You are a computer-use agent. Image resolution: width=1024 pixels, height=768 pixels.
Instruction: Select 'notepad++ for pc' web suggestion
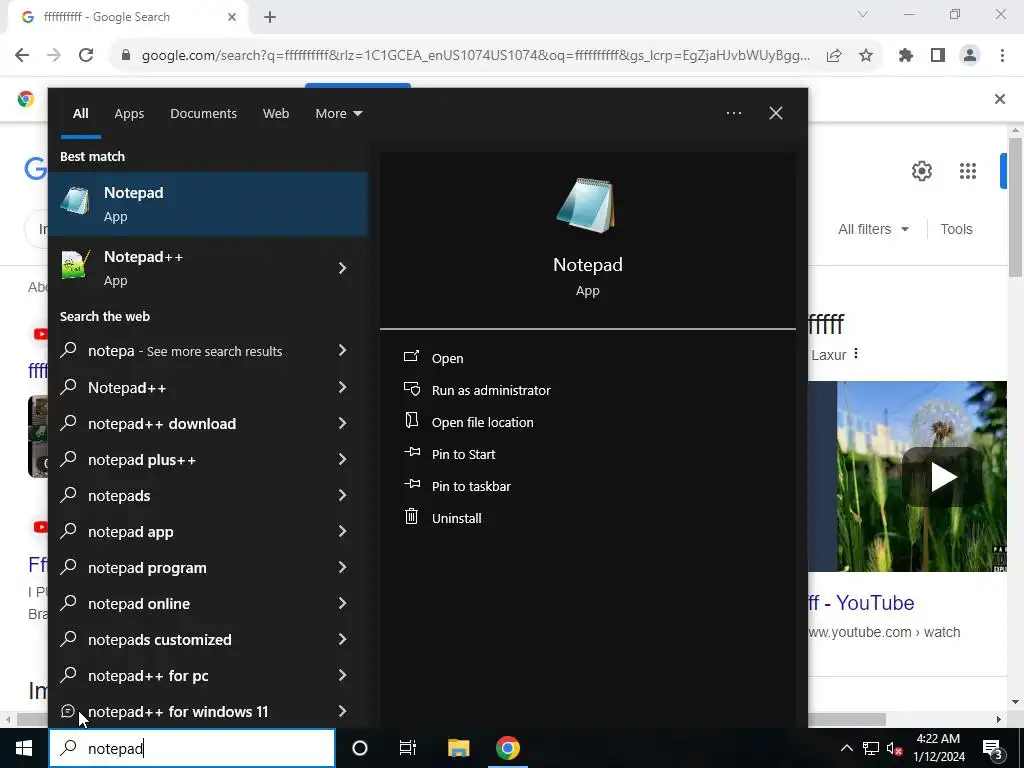(208, 675)
